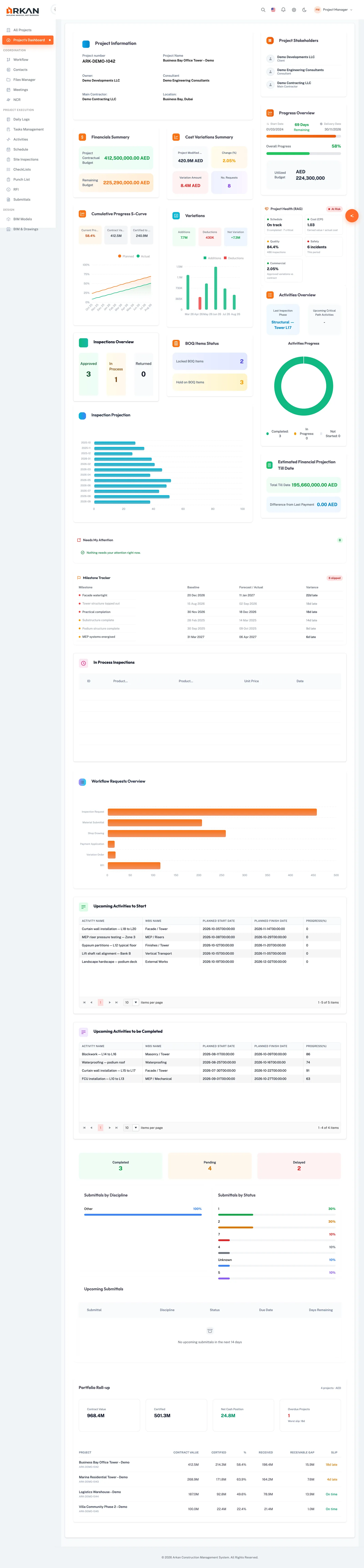Click the Locked BOQ Items card
This screenshot has width=364, height=1568.
point(210,361)
